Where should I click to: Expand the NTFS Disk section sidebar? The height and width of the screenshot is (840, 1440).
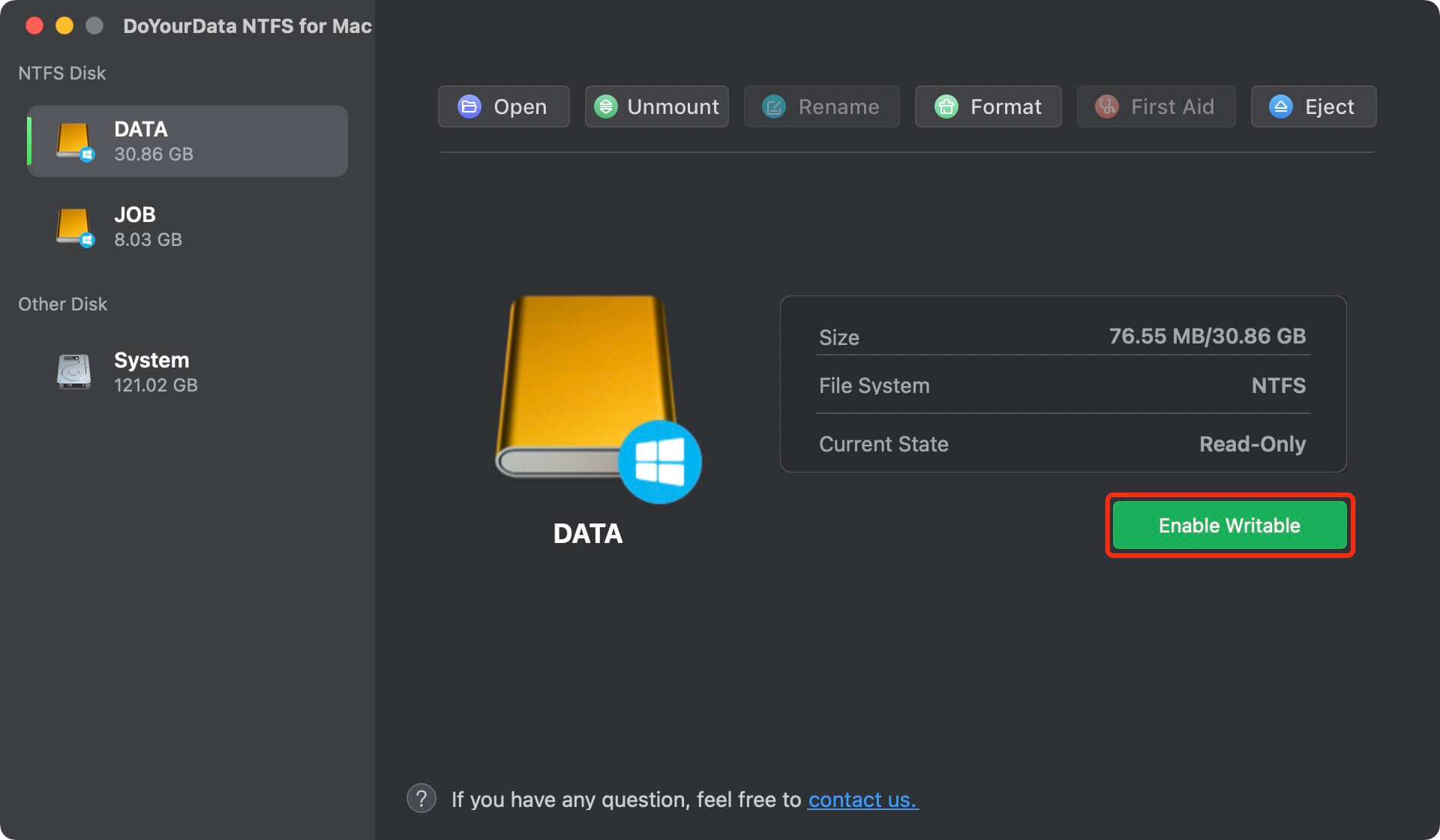pos(63,72)
